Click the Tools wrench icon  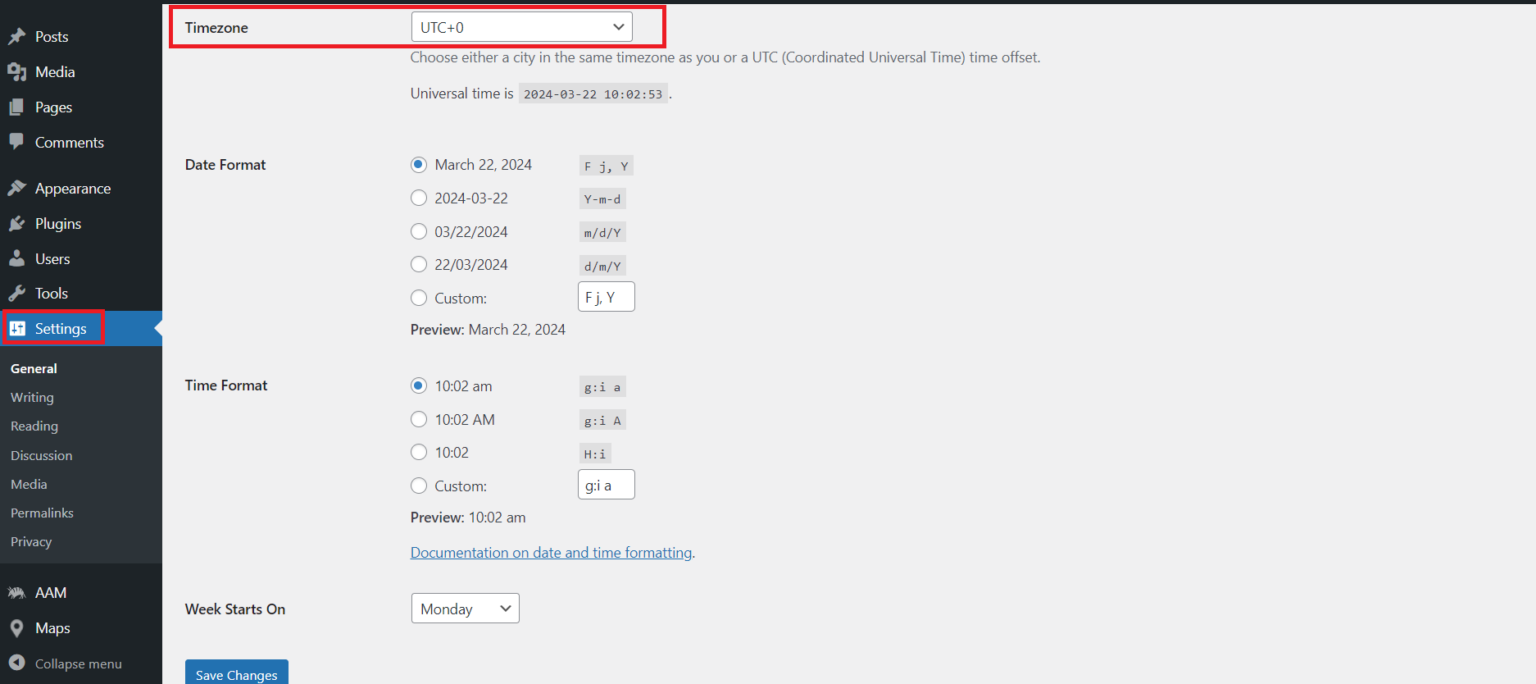pos(17,293)
